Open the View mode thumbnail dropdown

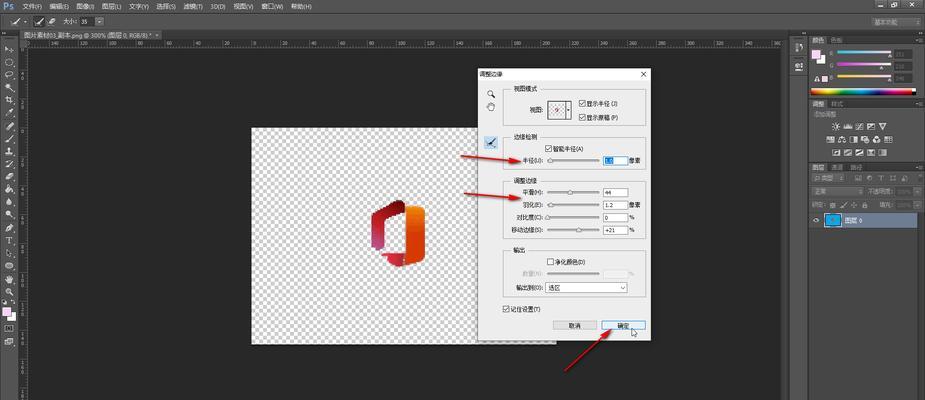pos(569,110)
